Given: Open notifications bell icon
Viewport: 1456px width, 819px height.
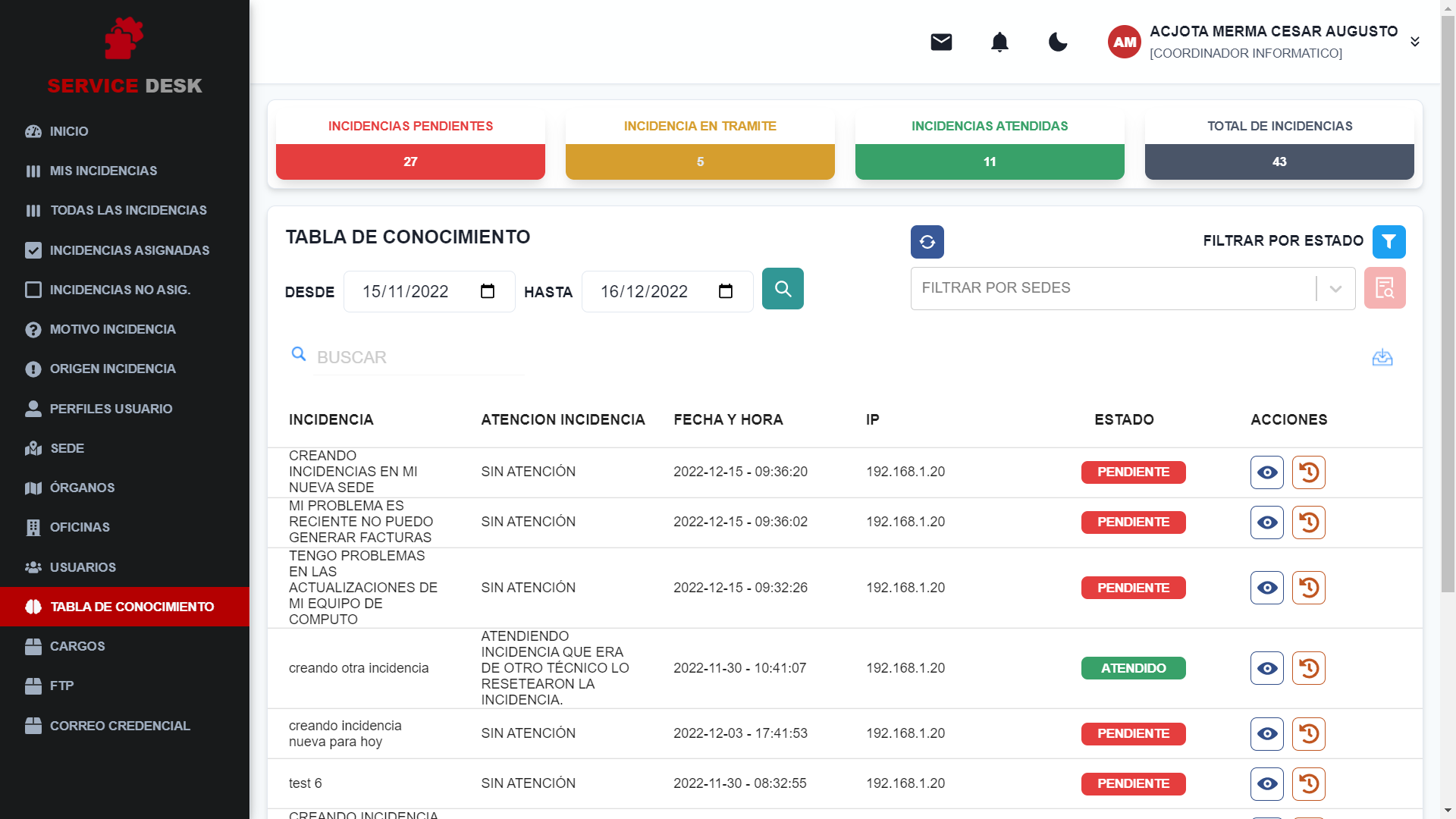Looking at the screenshot, I should [x=999, y=42].
